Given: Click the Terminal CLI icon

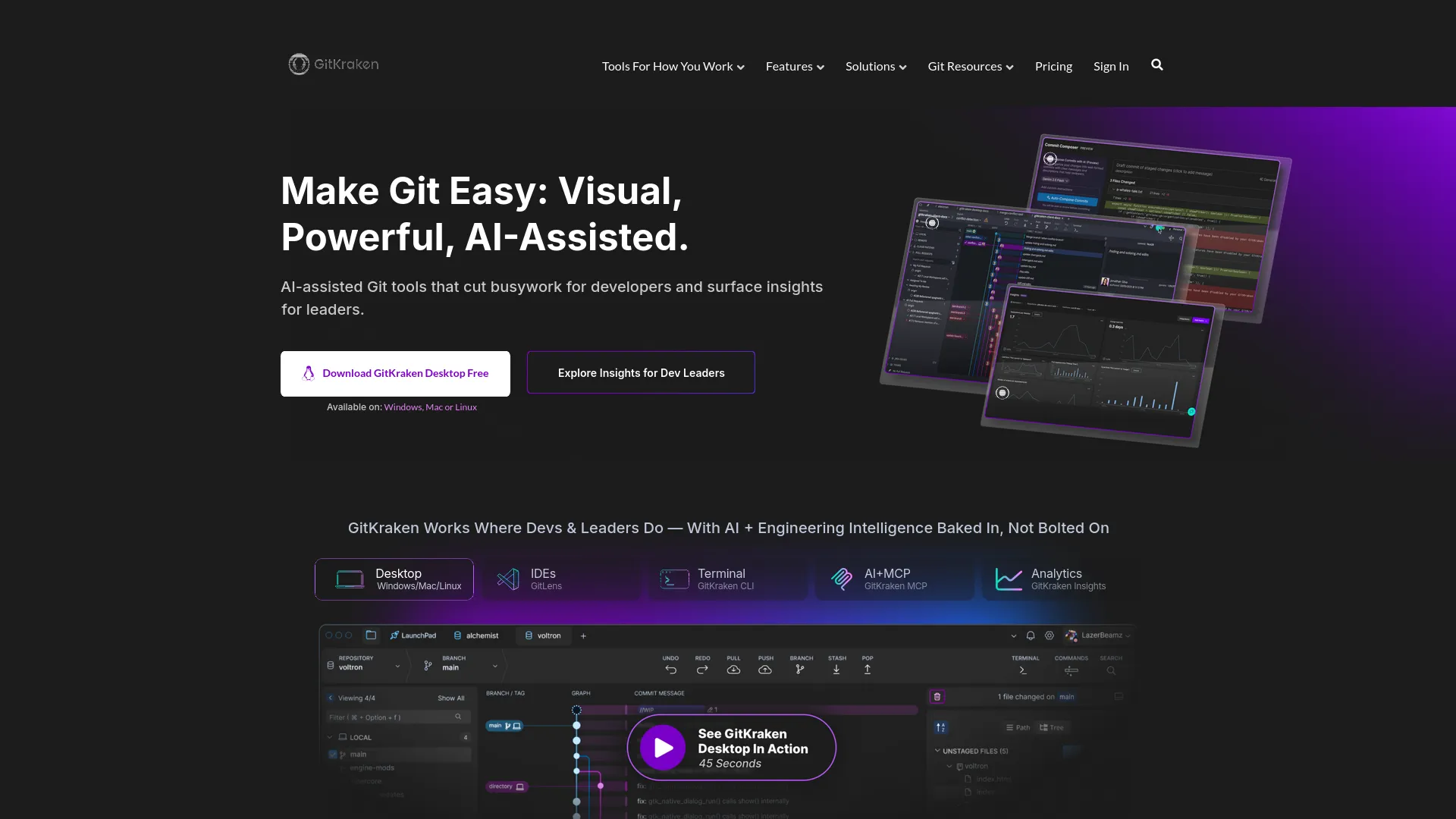Looking at the screenshot, I should pyautogui.click(x=674, y=579).
